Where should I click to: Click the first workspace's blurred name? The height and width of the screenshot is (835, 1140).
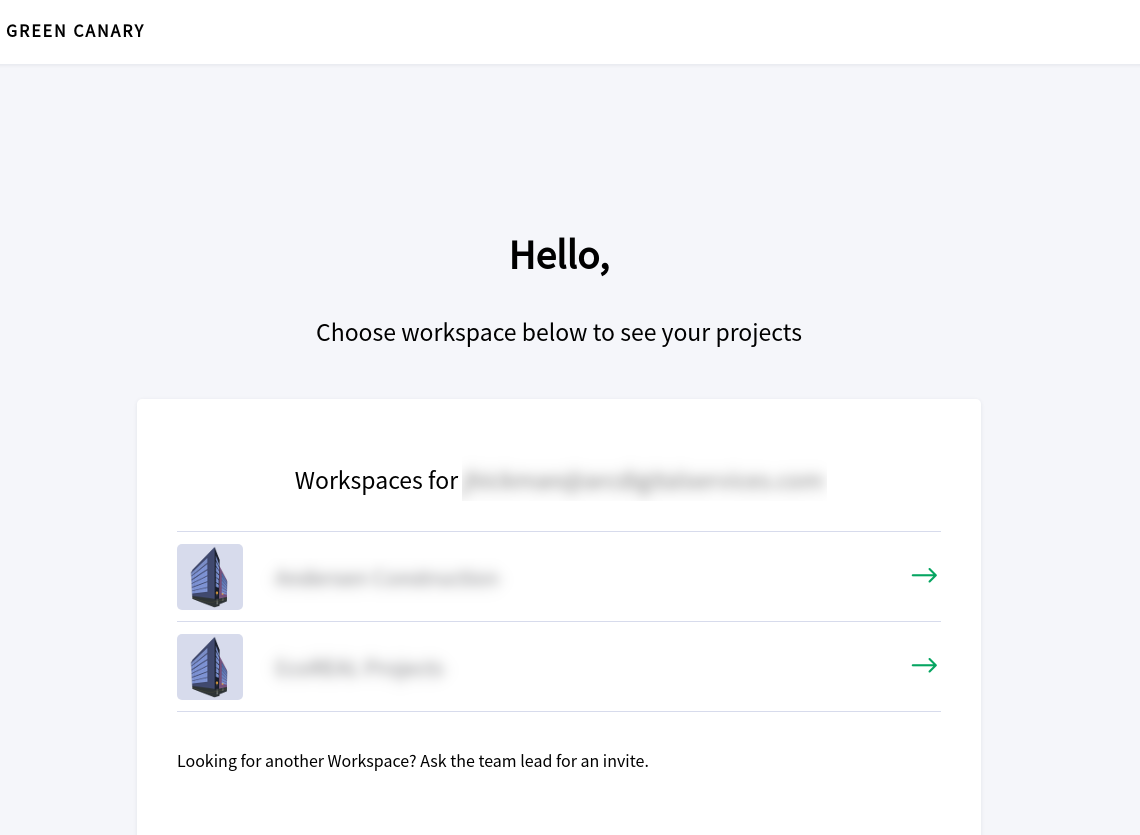tap(386, 578)
